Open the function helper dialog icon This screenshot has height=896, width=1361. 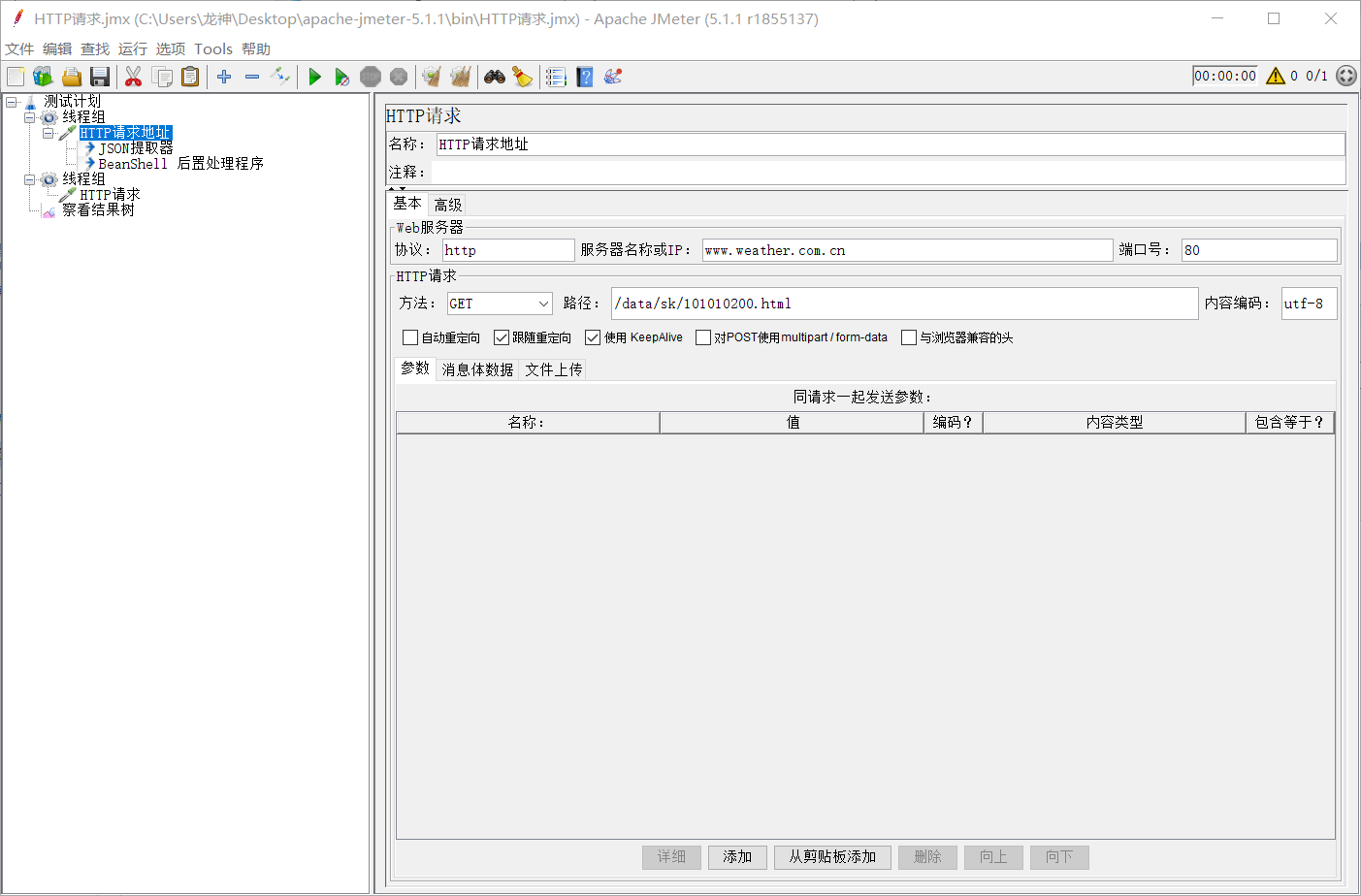(556, 77)
